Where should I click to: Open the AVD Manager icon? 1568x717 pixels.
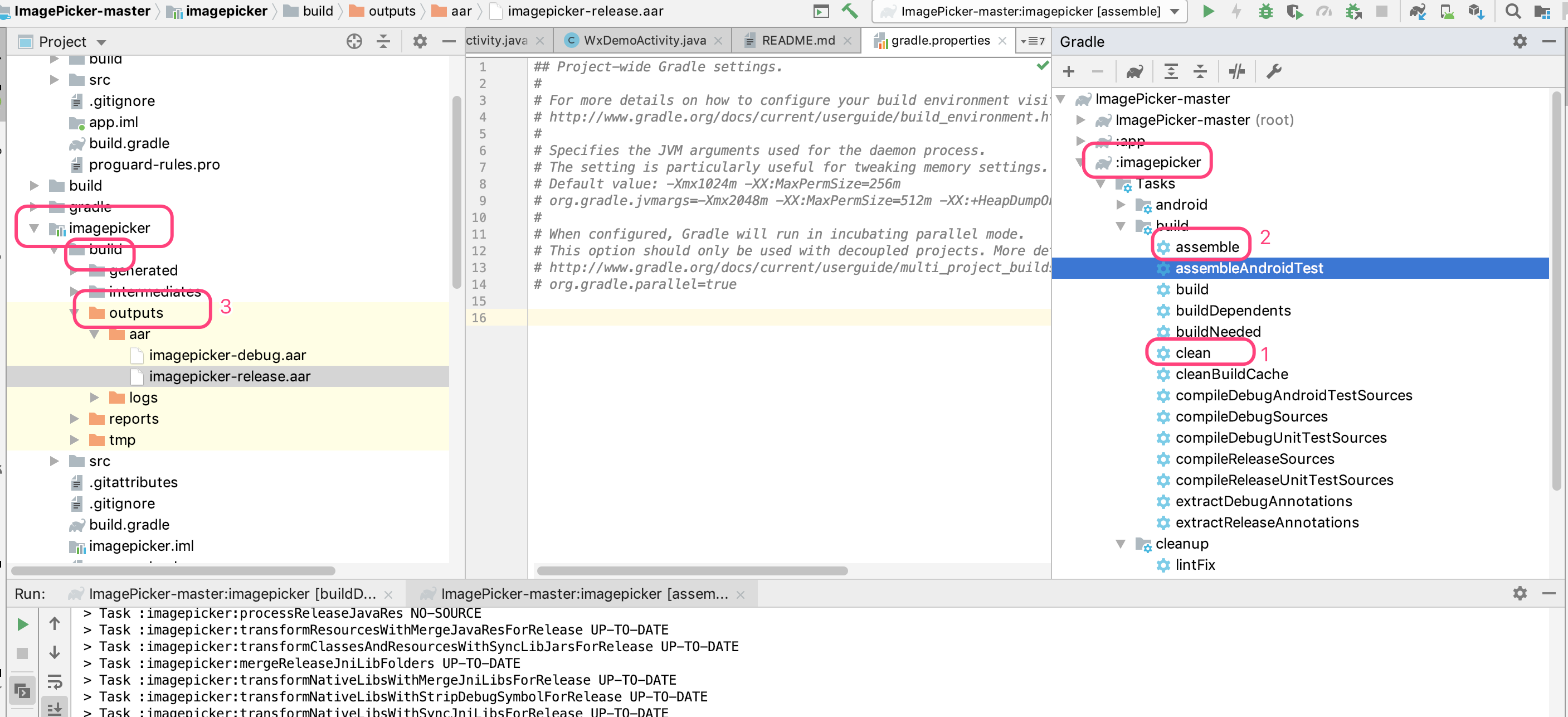(x=1448, y=11)
